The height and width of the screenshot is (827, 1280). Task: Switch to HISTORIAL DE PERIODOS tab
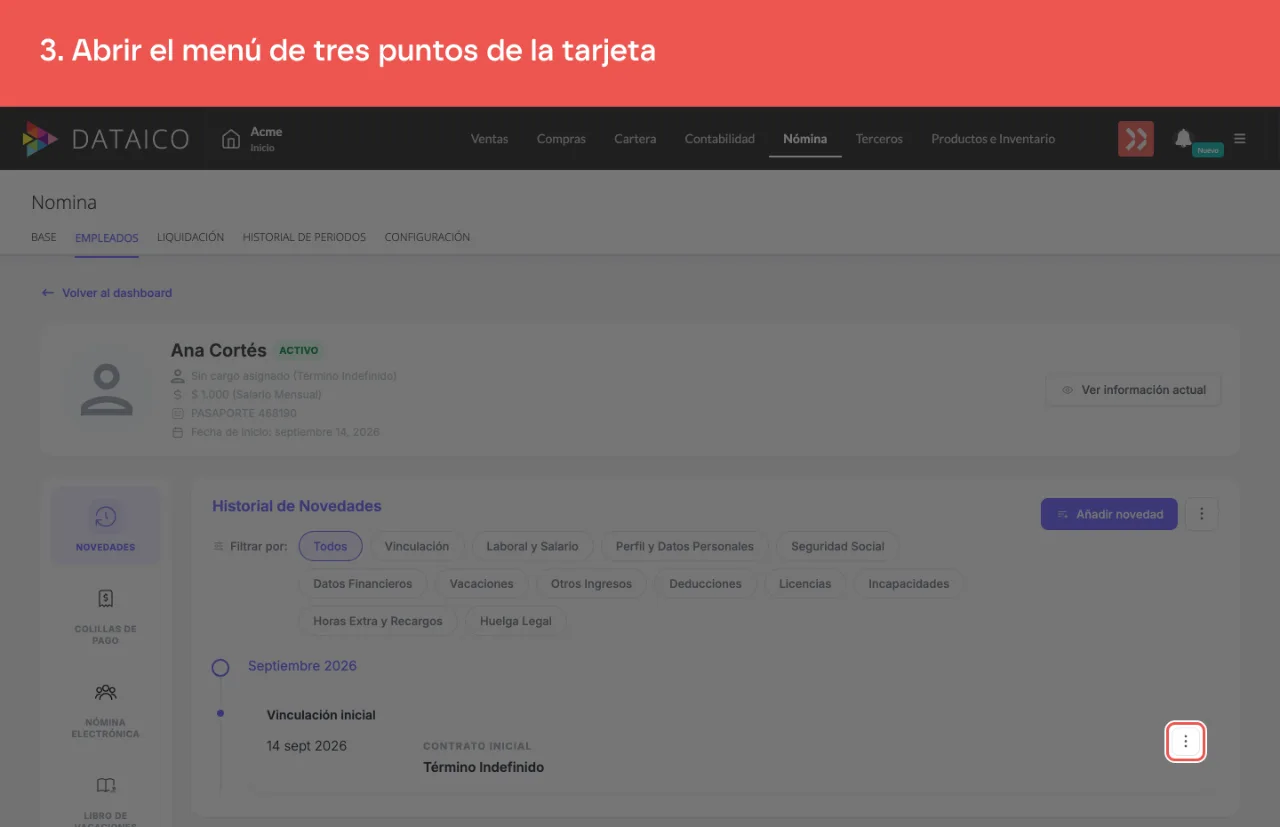pos(304,238)
